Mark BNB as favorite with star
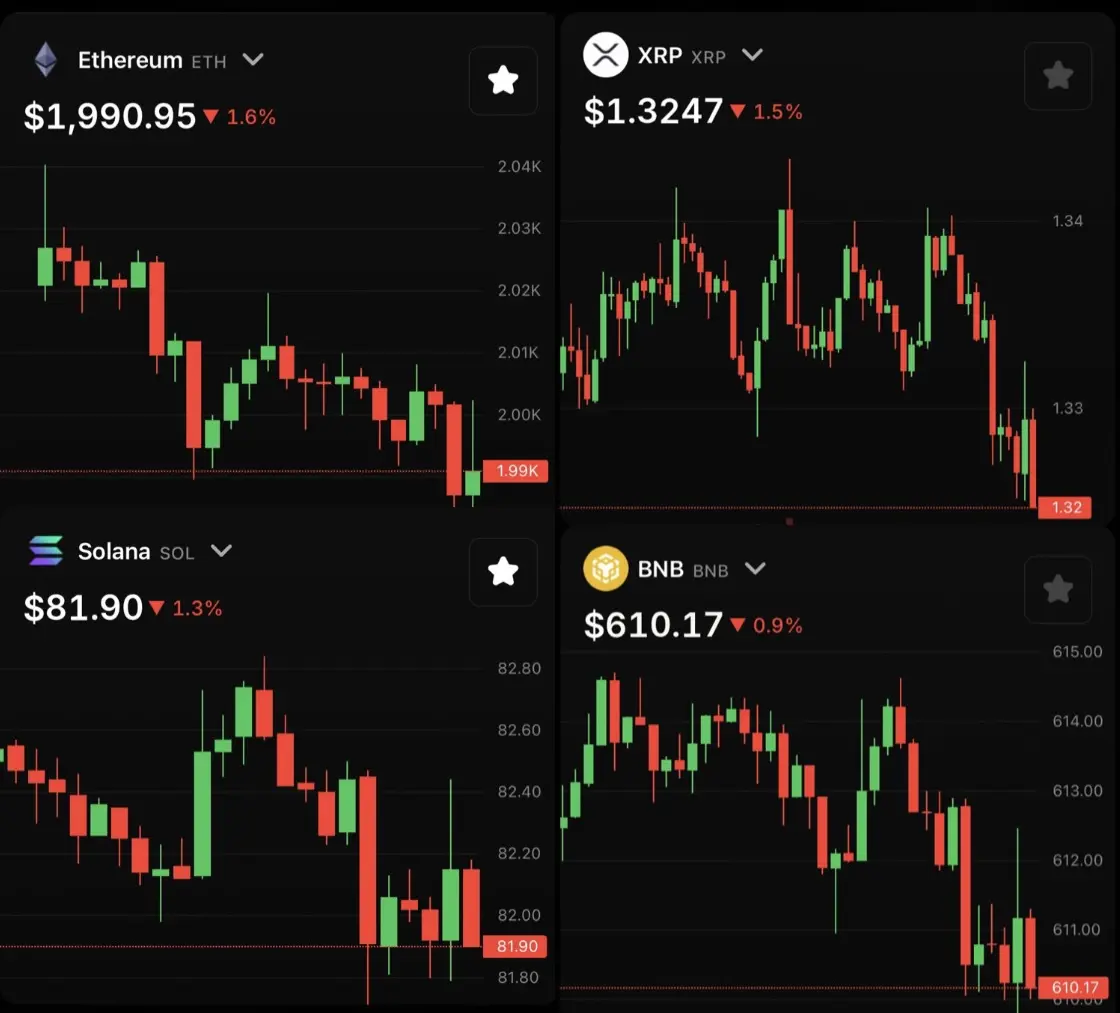Screen dimensions: 1120x1013 click(1058, 590)
